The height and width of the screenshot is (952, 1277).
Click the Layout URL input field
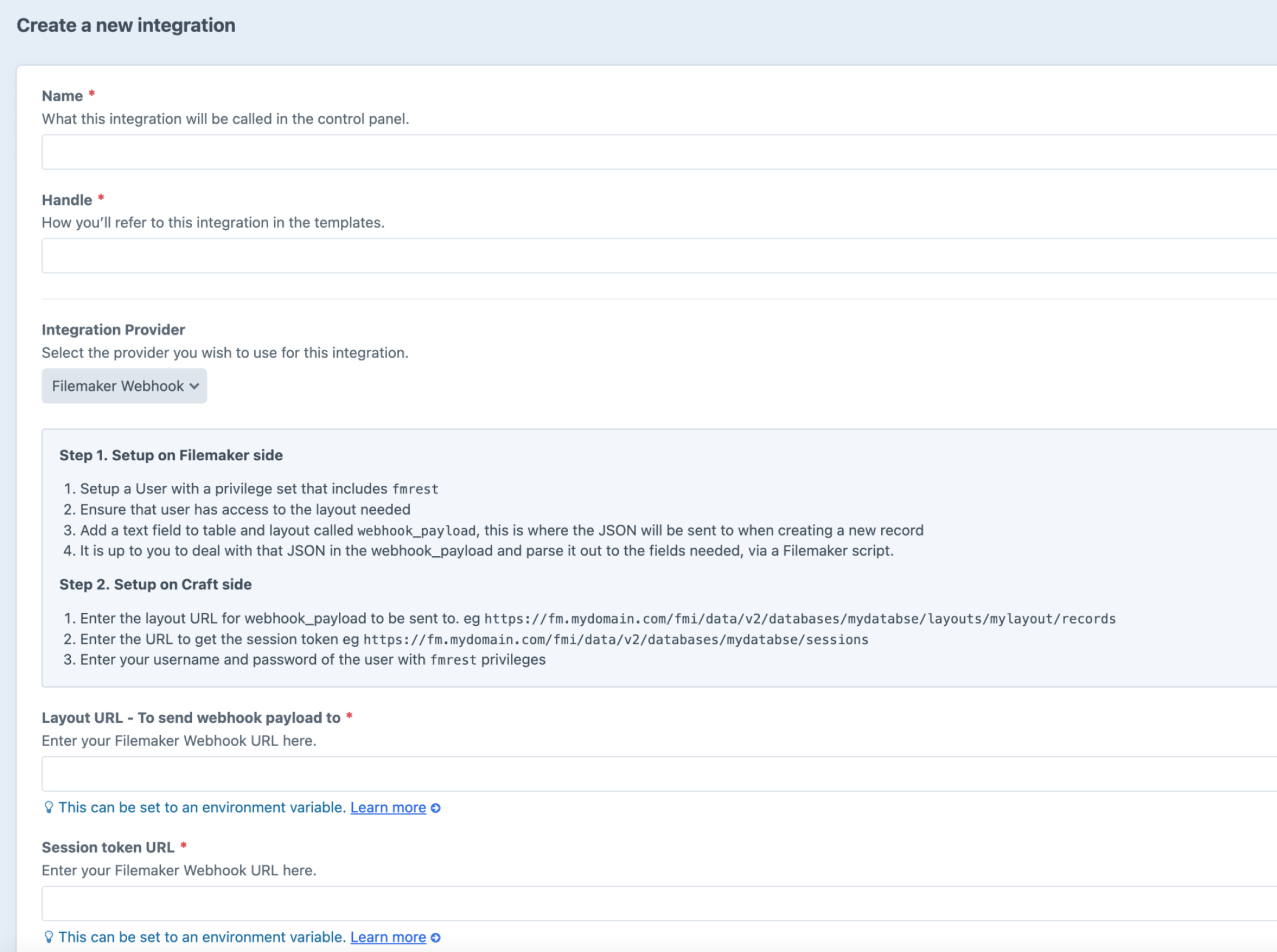pyautogui.click(x=659, y=774)
